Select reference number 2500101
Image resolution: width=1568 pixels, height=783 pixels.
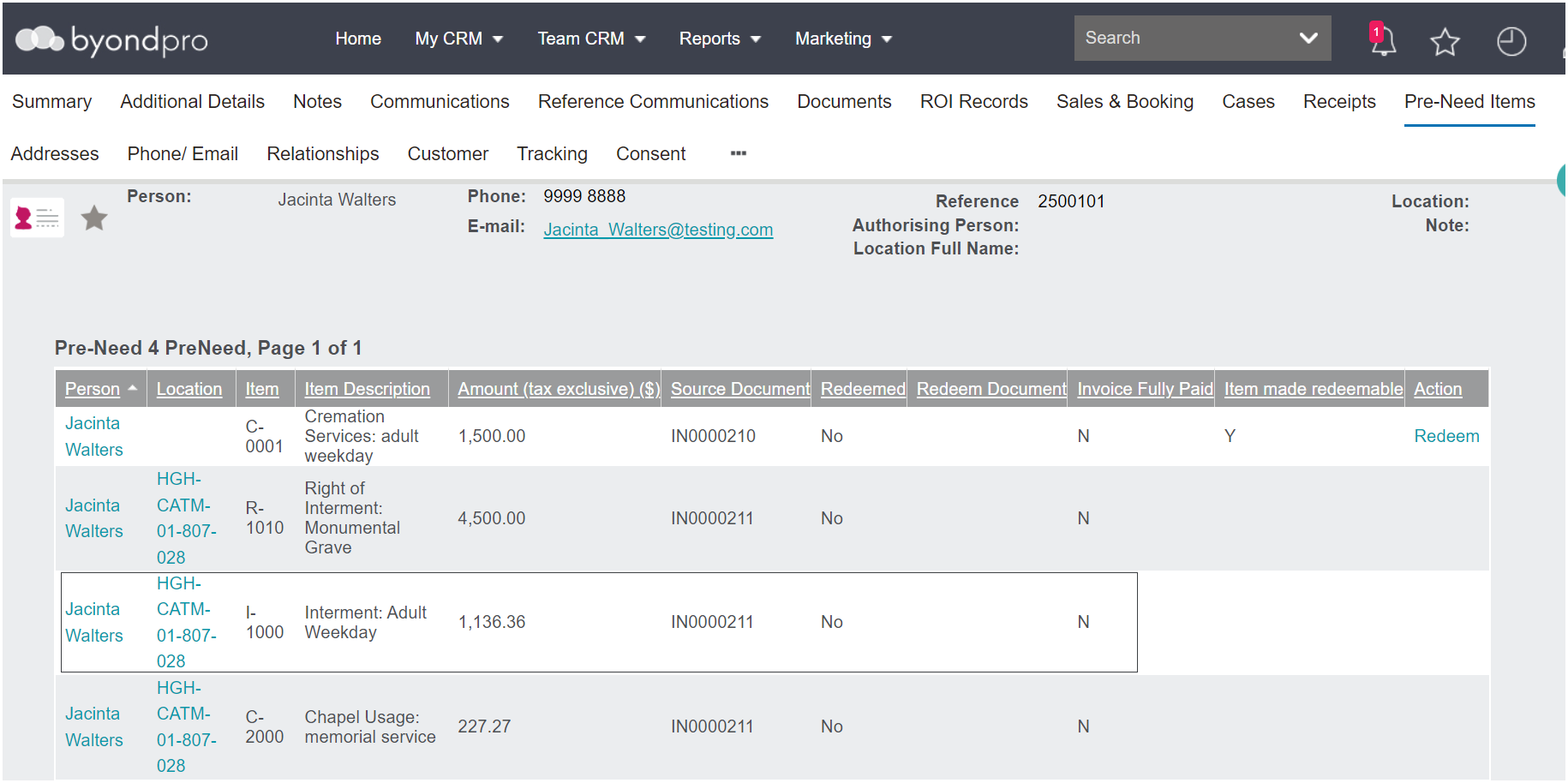click(x=1071, y=201)
